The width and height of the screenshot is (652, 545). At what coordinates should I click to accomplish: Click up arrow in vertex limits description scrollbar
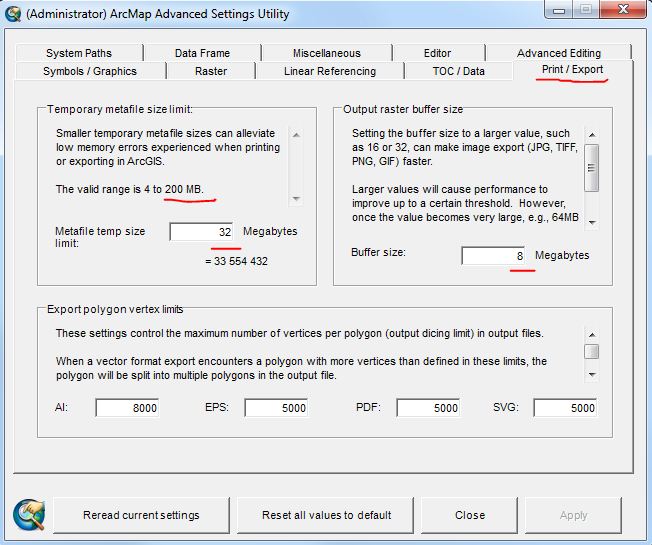pos(592,335)
